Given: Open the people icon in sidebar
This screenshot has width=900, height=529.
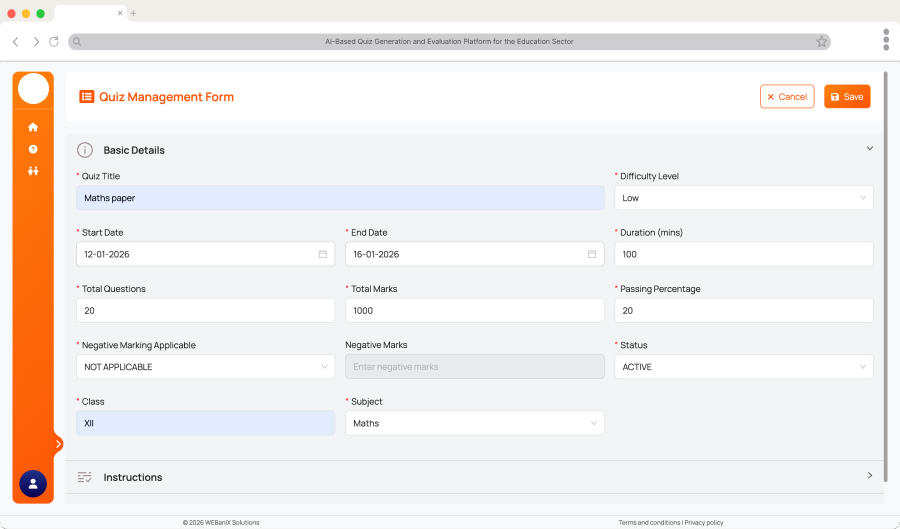Looking at the screenshot, I should 33,171.
